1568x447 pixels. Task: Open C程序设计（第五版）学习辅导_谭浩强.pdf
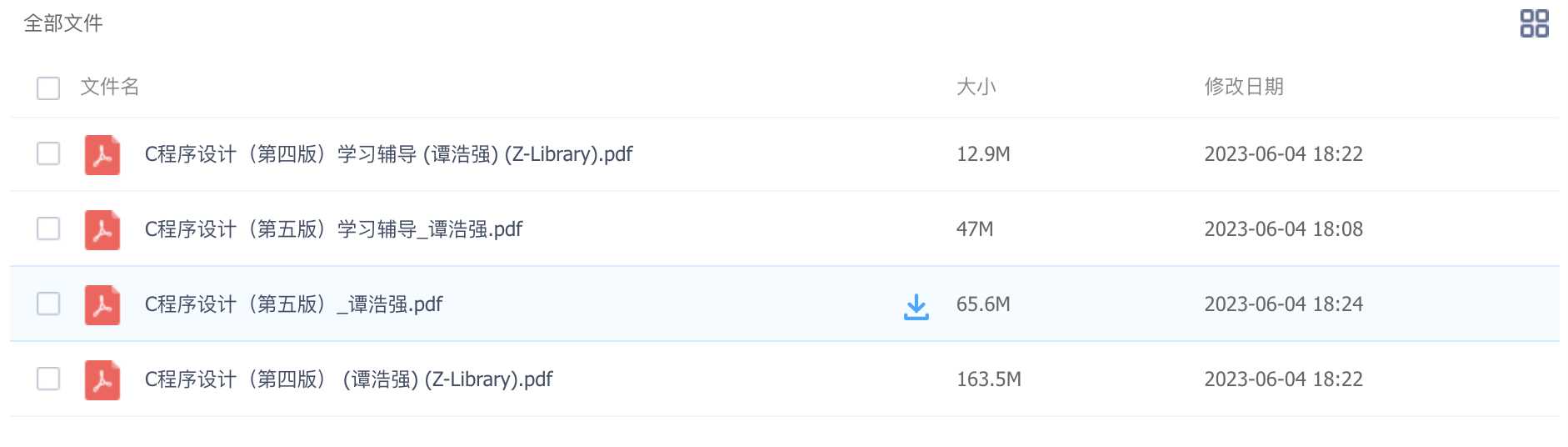coord(333,229)
